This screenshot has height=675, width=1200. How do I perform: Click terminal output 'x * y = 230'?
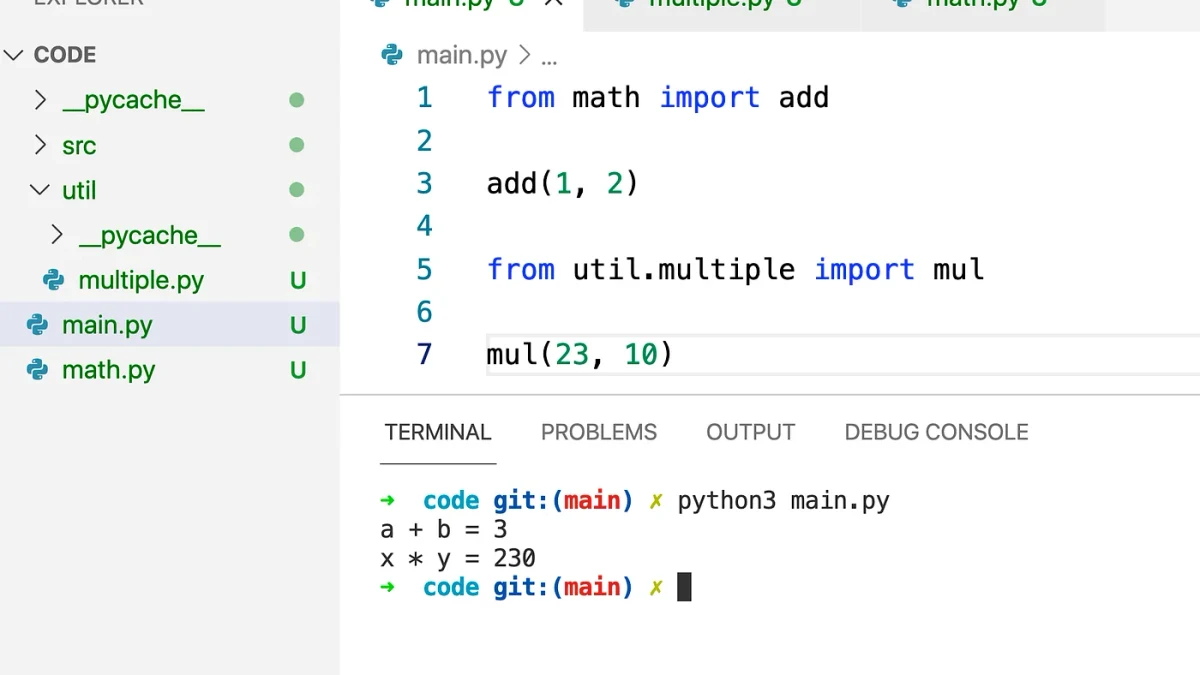(458, 558)
